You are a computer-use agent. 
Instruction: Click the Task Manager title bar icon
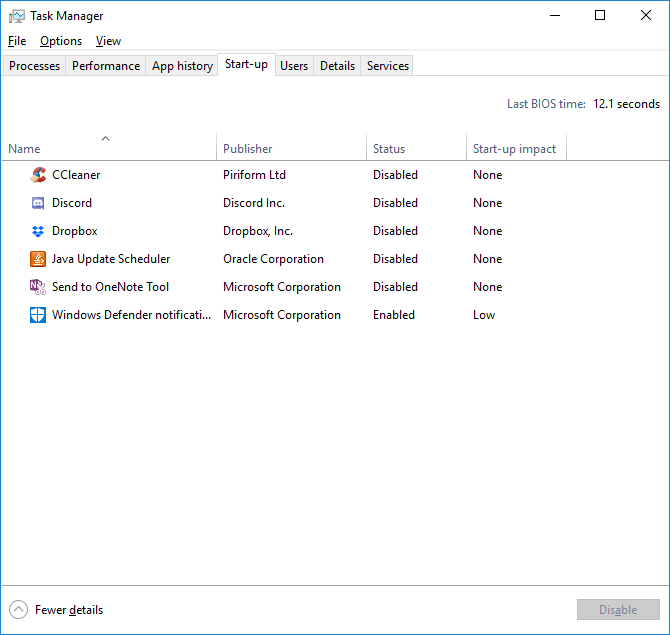click(x=17, y=16)
